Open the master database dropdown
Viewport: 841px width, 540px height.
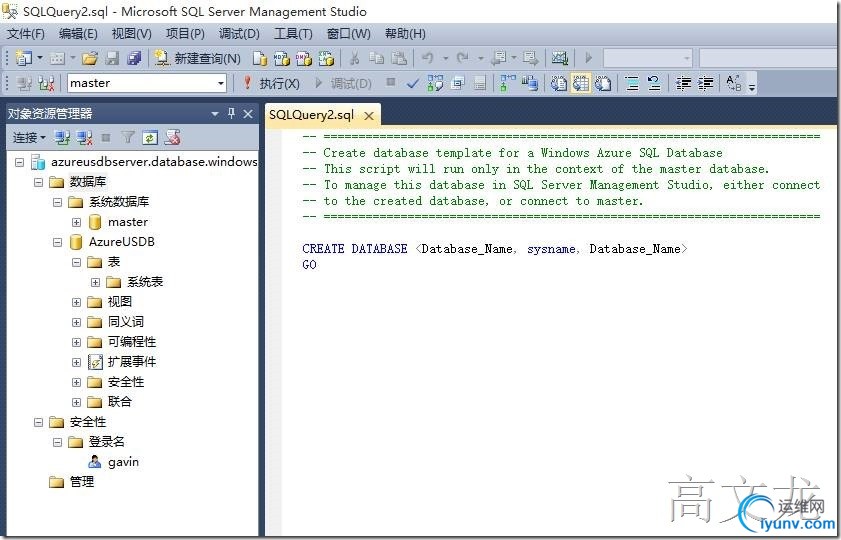(x=220, y=83)
